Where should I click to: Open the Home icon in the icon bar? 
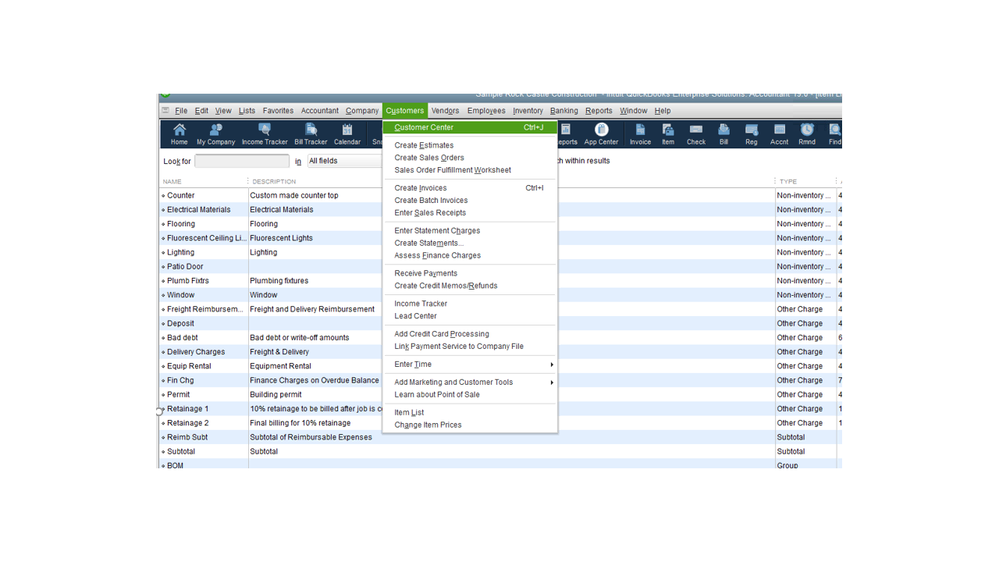tap(179, 134)
